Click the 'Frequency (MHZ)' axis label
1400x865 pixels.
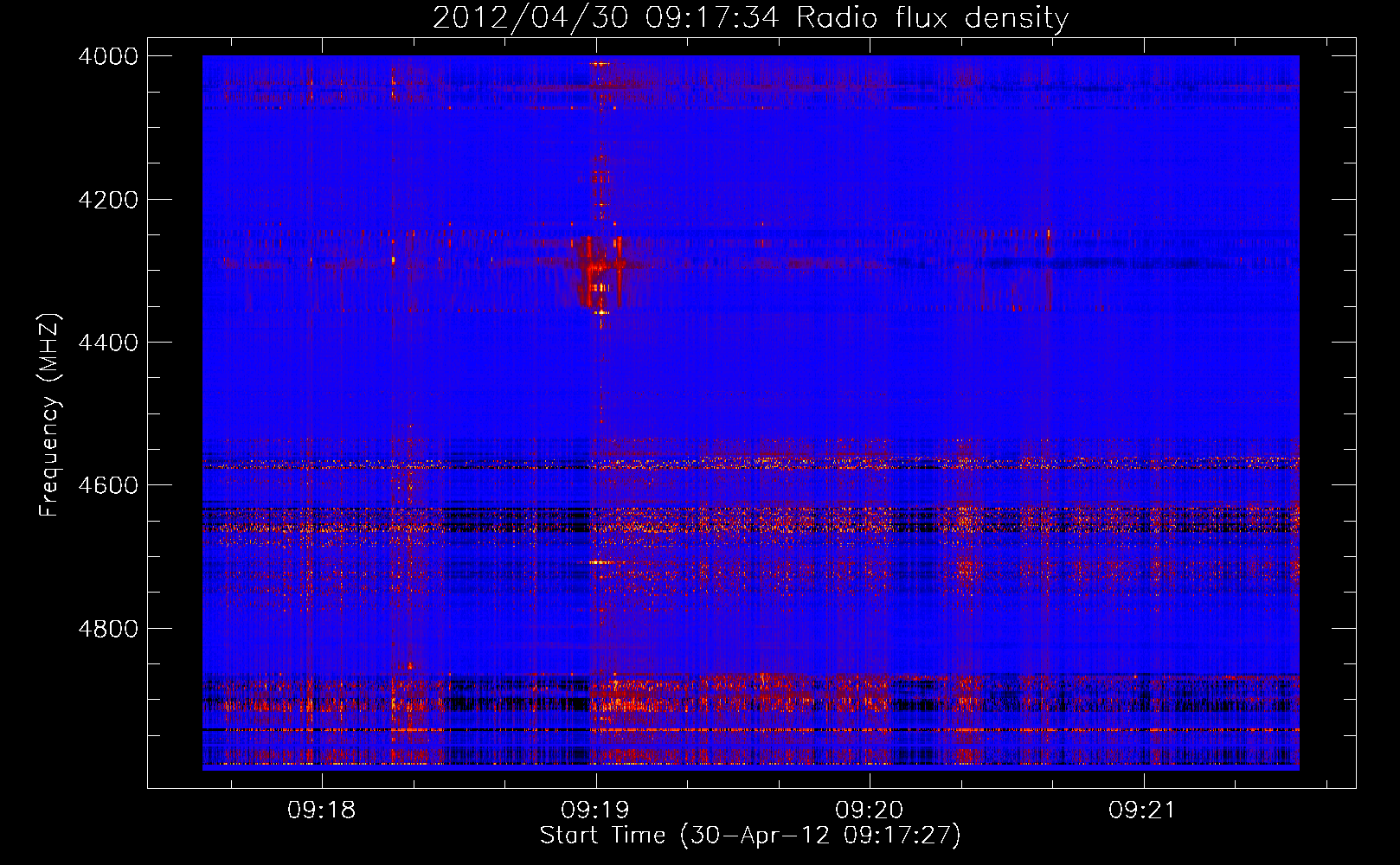coord(50,414)
